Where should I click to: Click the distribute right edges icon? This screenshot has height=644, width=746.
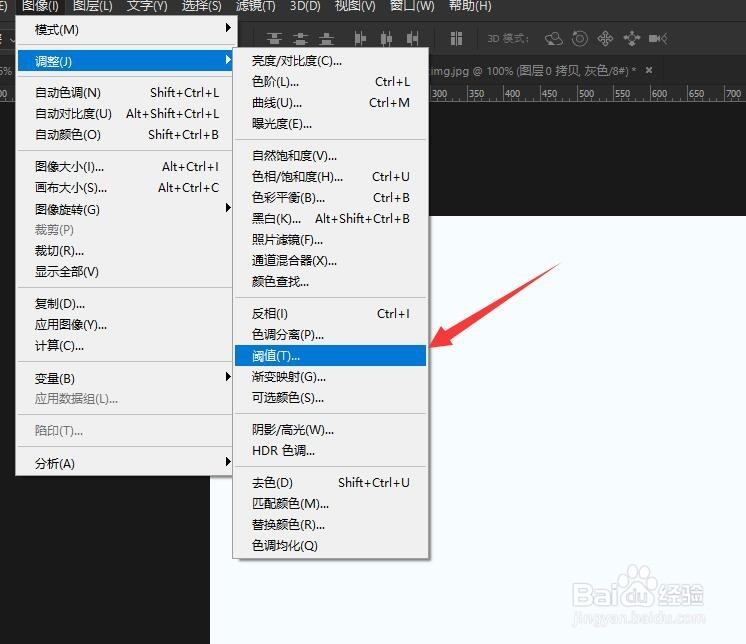412,39
